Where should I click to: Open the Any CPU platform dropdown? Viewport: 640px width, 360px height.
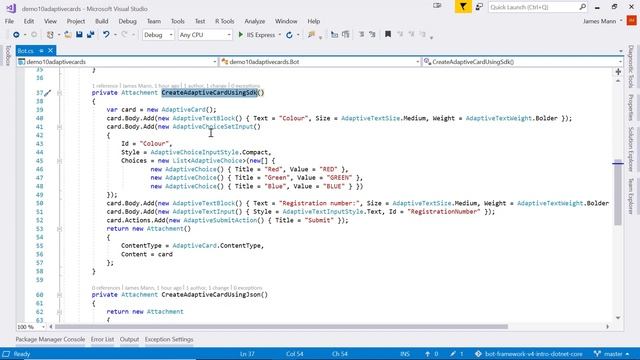[205, 35]
